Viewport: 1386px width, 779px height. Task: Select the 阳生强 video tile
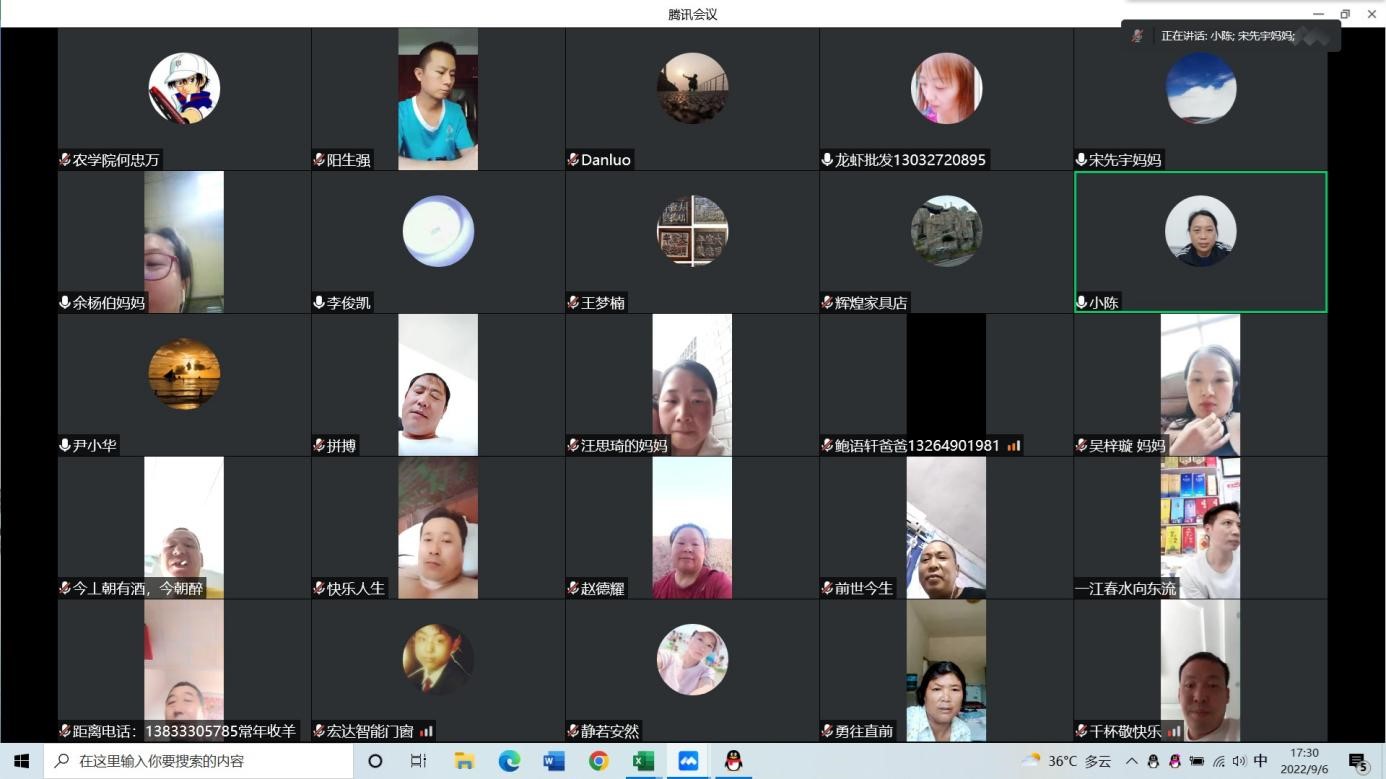pos(438,98)
